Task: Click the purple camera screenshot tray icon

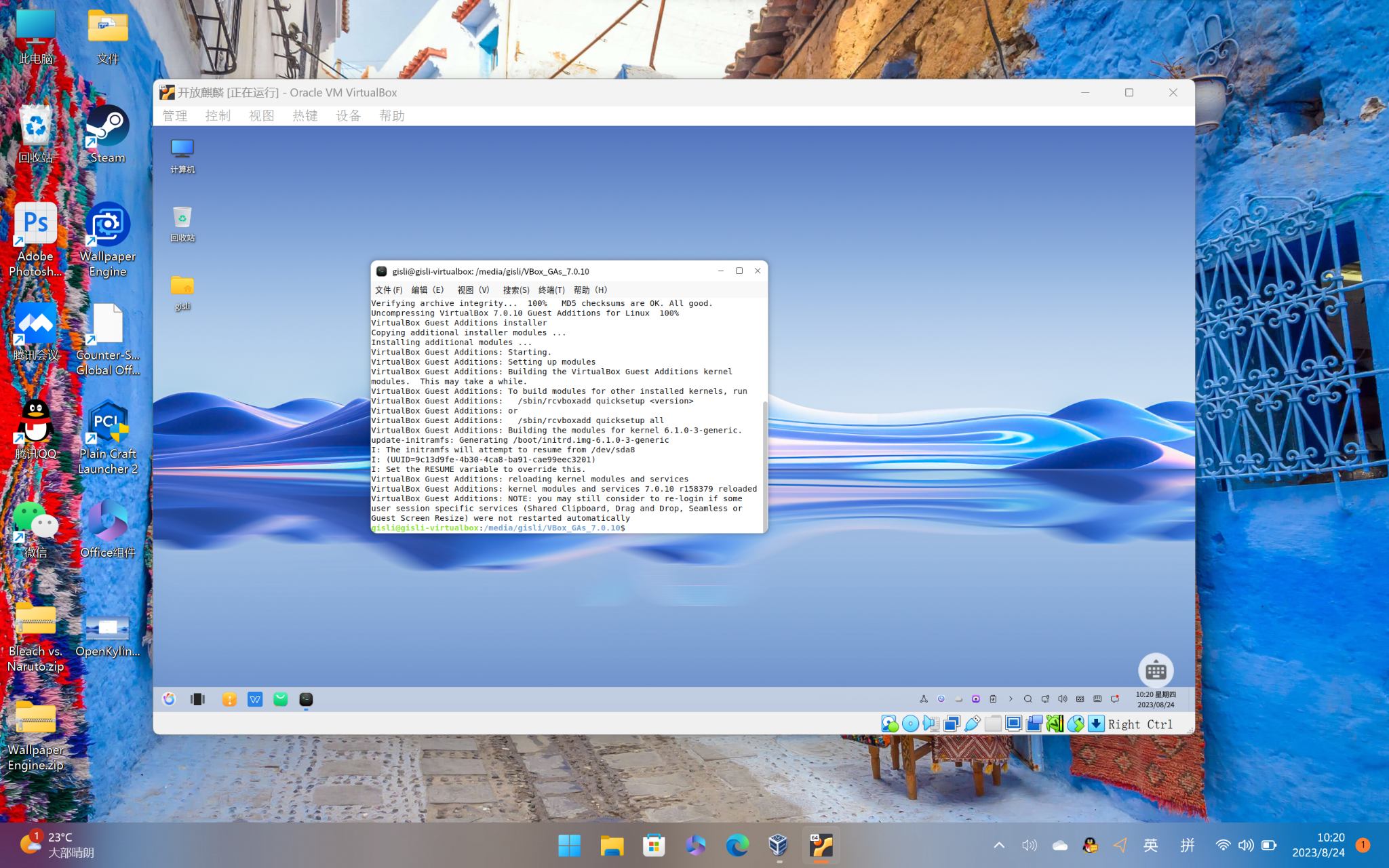Action: (976, 699)
